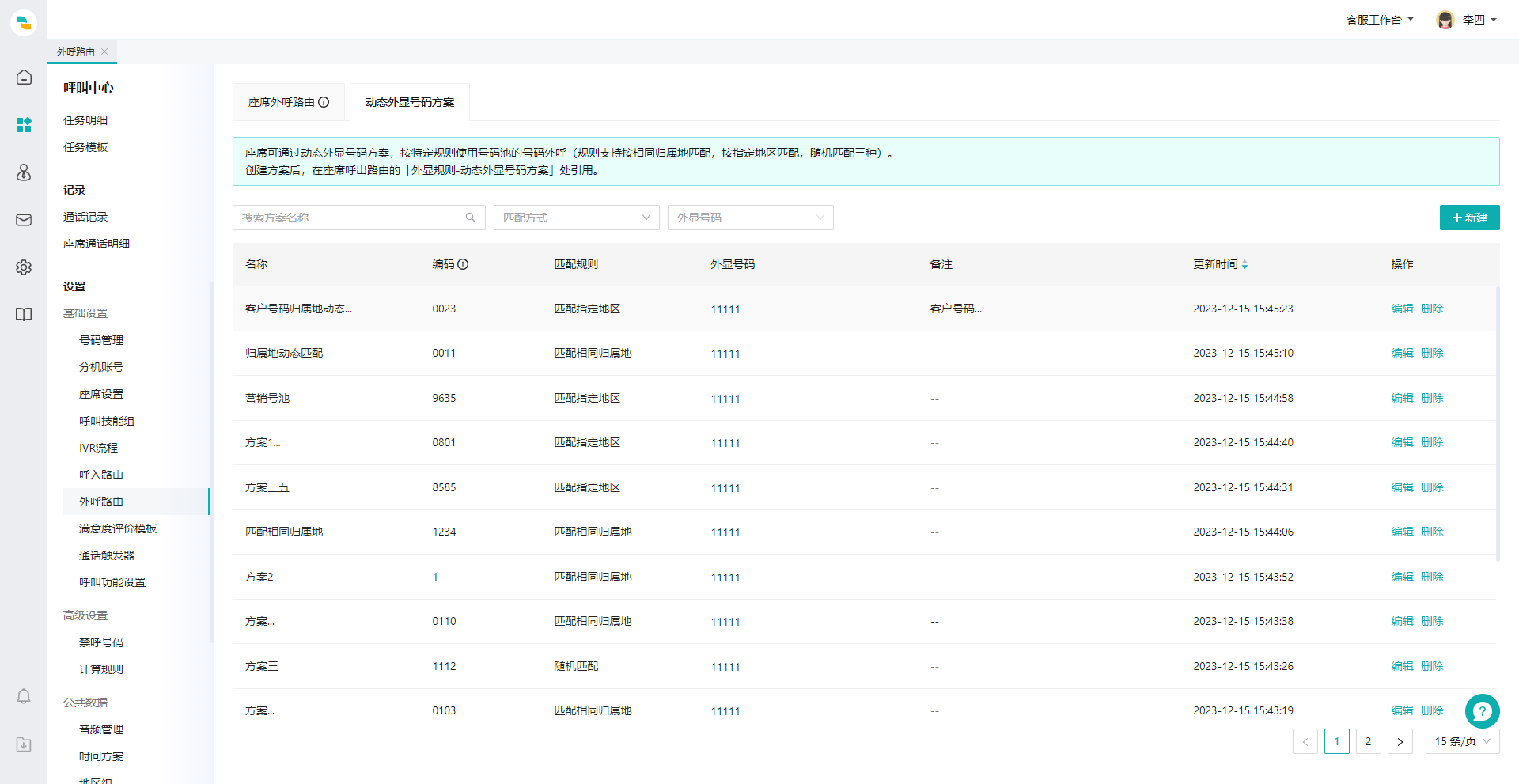Delete the row with code 0103

1432,710
